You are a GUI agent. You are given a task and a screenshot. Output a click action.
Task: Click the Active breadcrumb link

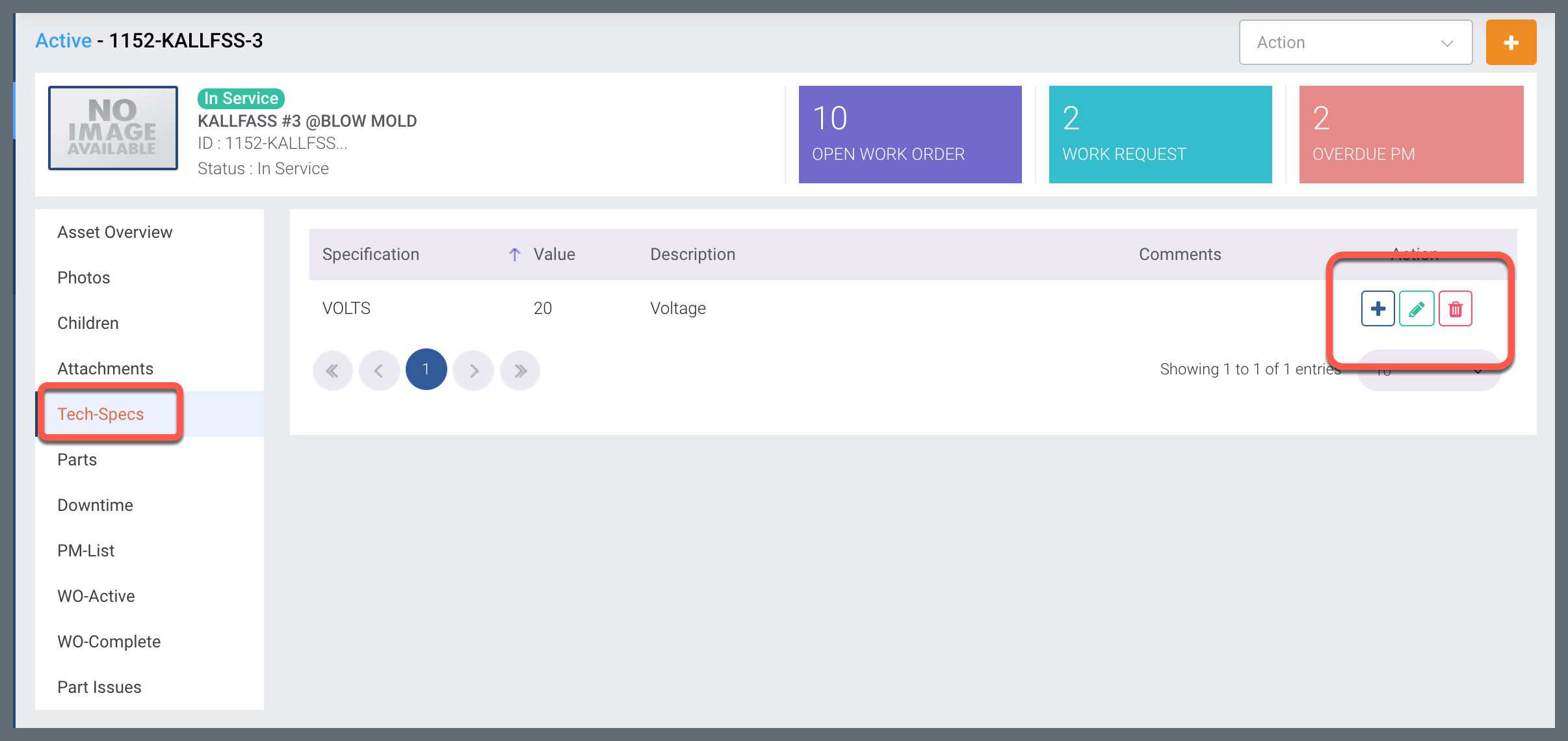pyautogui.click(x=64, y=41)
